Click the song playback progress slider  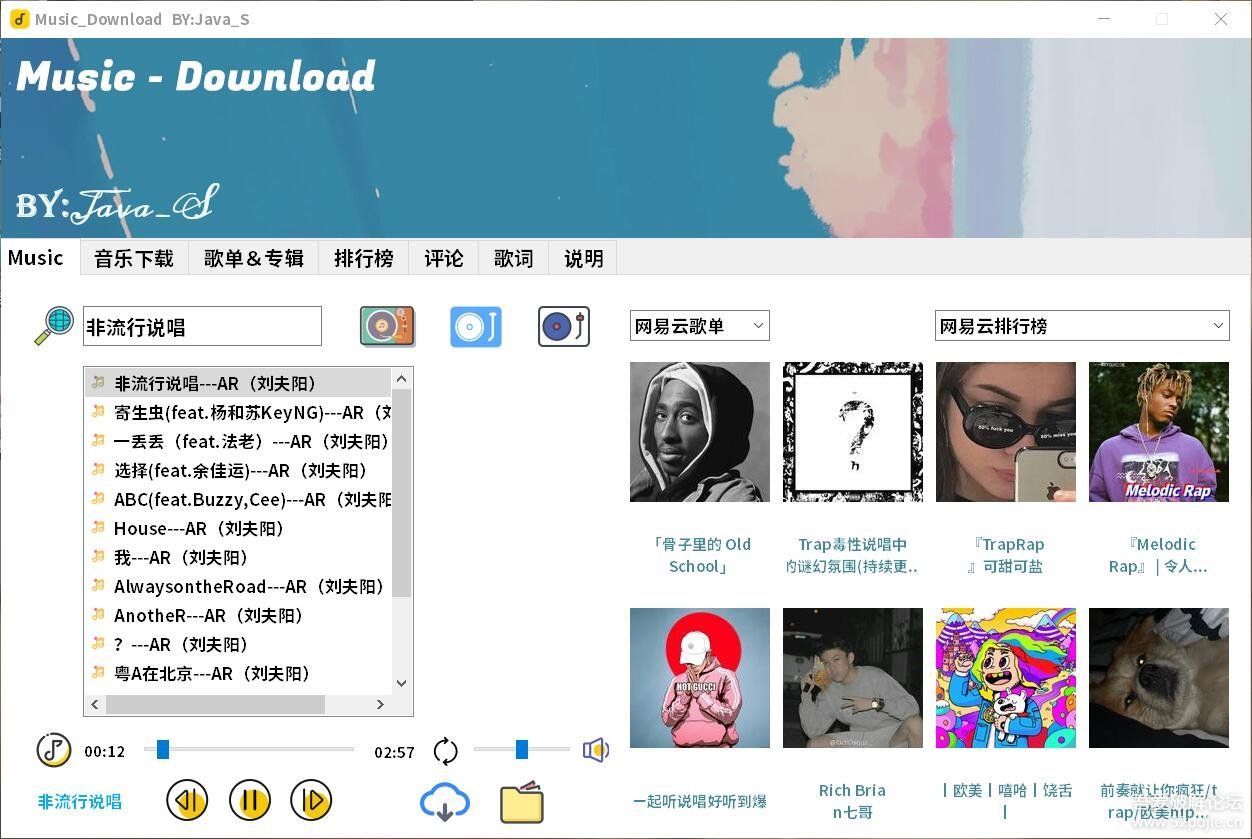point(248,749)
